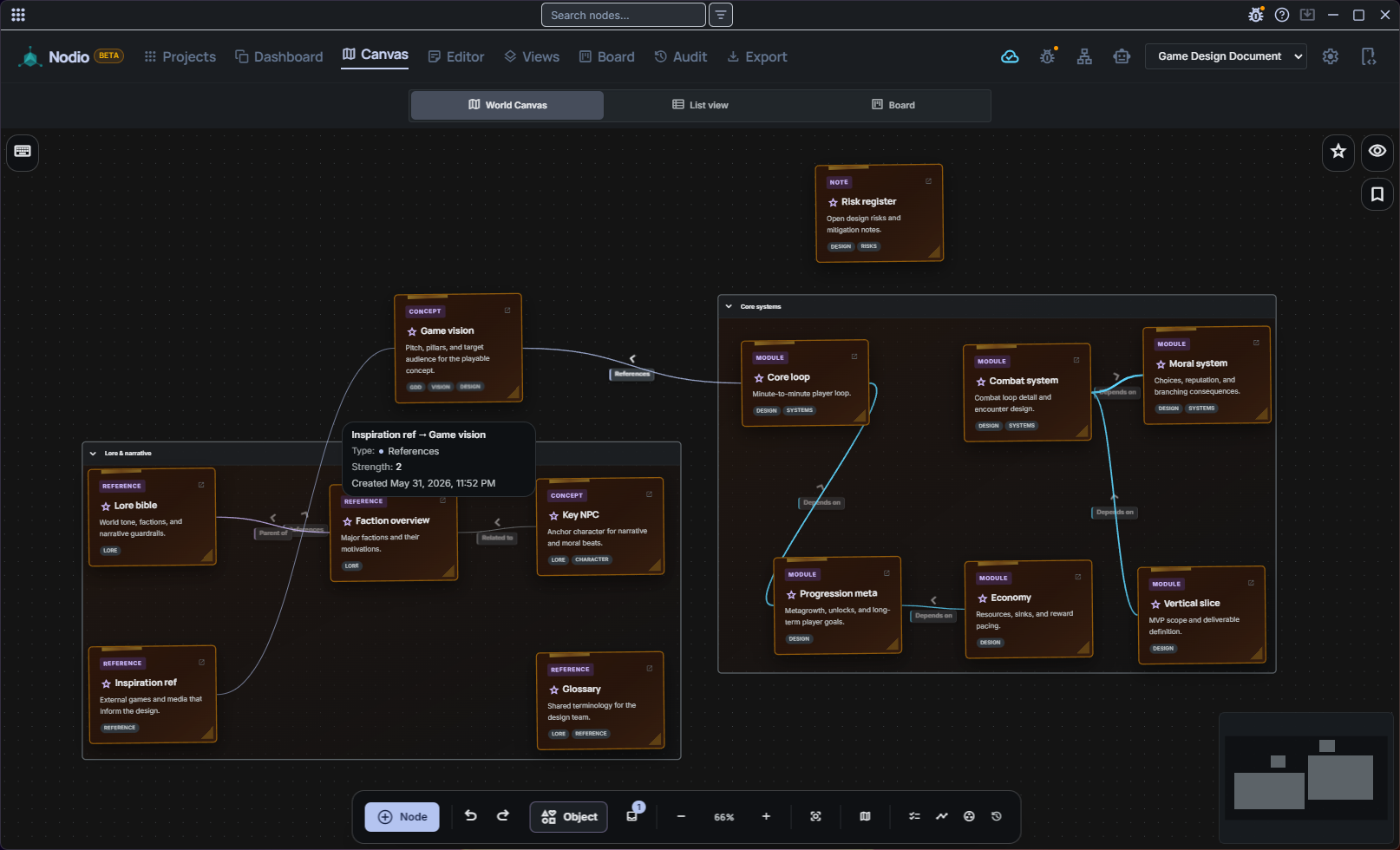Viewport: 1400px width, 850px height.
Task: Click the canvas minimap
Action: [1306, 777]
